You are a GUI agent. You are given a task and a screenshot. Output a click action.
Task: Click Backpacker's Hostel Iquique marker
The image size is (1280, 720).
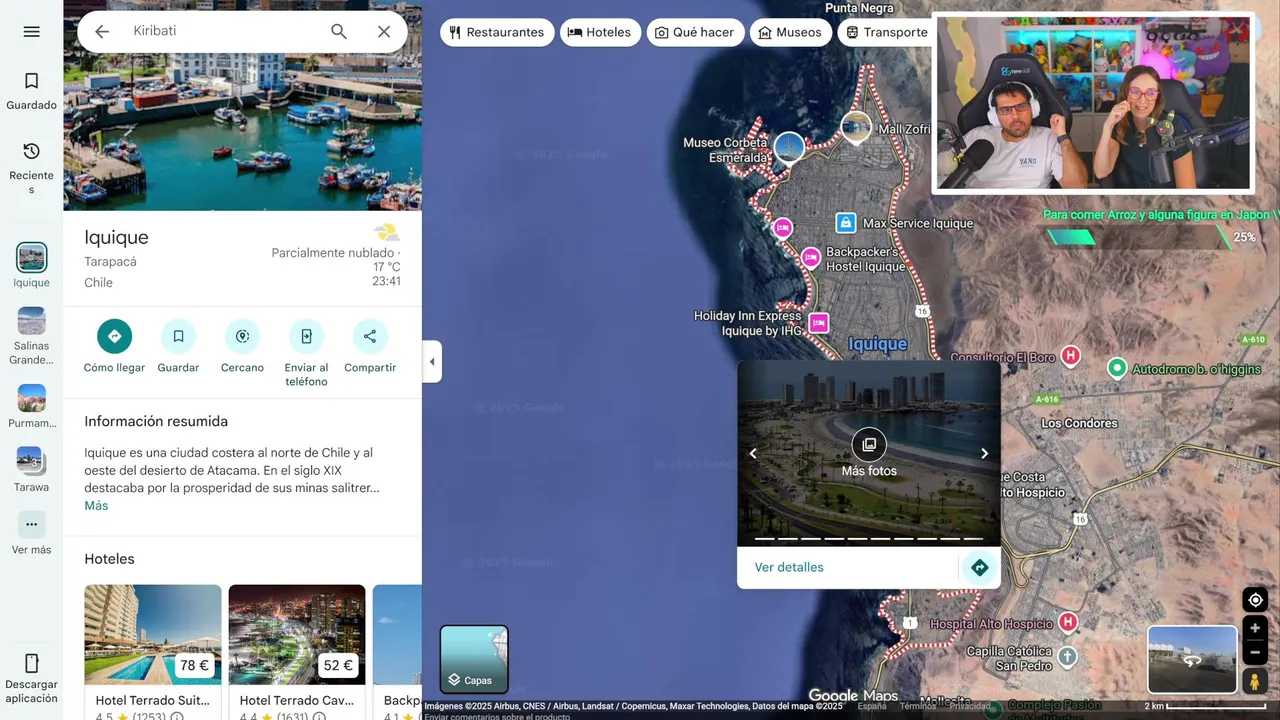point(811,258)
